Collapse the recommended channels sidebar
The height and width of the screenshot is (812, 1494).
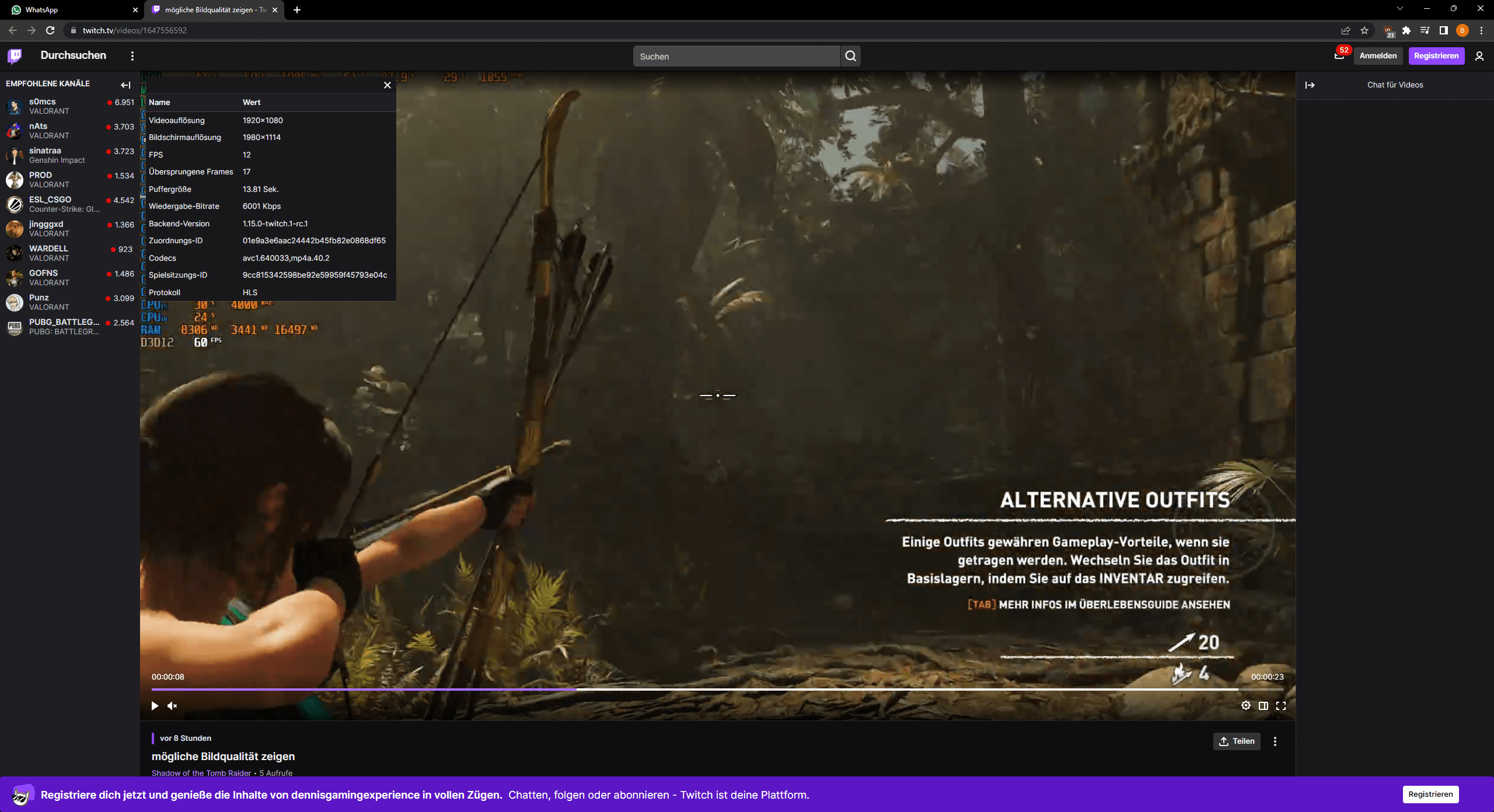point(125,85)
